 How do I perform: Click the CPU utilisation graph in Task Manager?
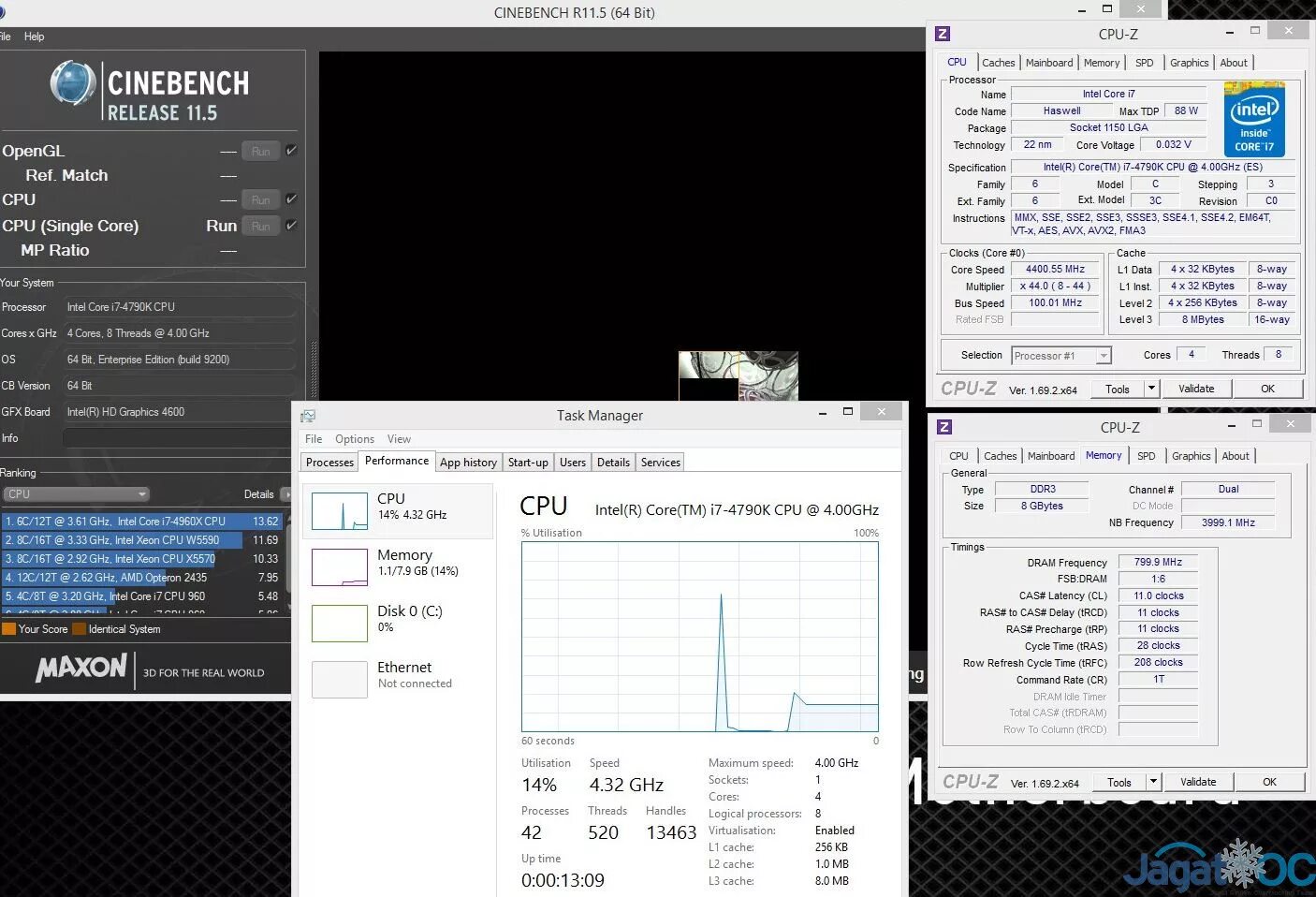tap(700, 637)
